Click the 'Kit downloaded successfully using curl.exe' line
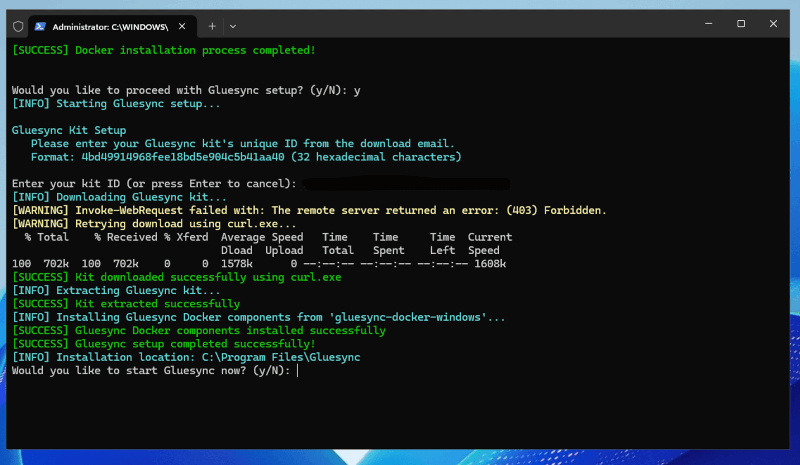The image size is (800, 465). 177,277
